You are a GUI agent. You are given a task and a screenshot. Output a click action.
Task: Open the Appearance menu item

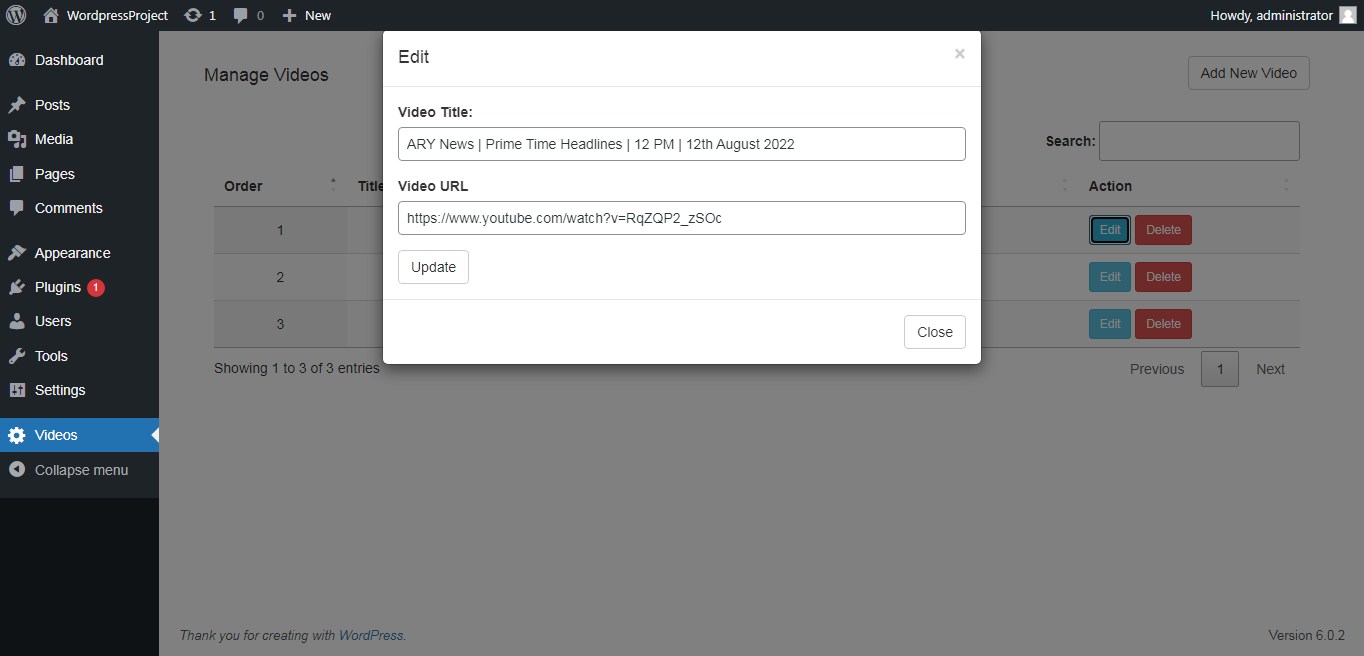(x=72, y=253)
